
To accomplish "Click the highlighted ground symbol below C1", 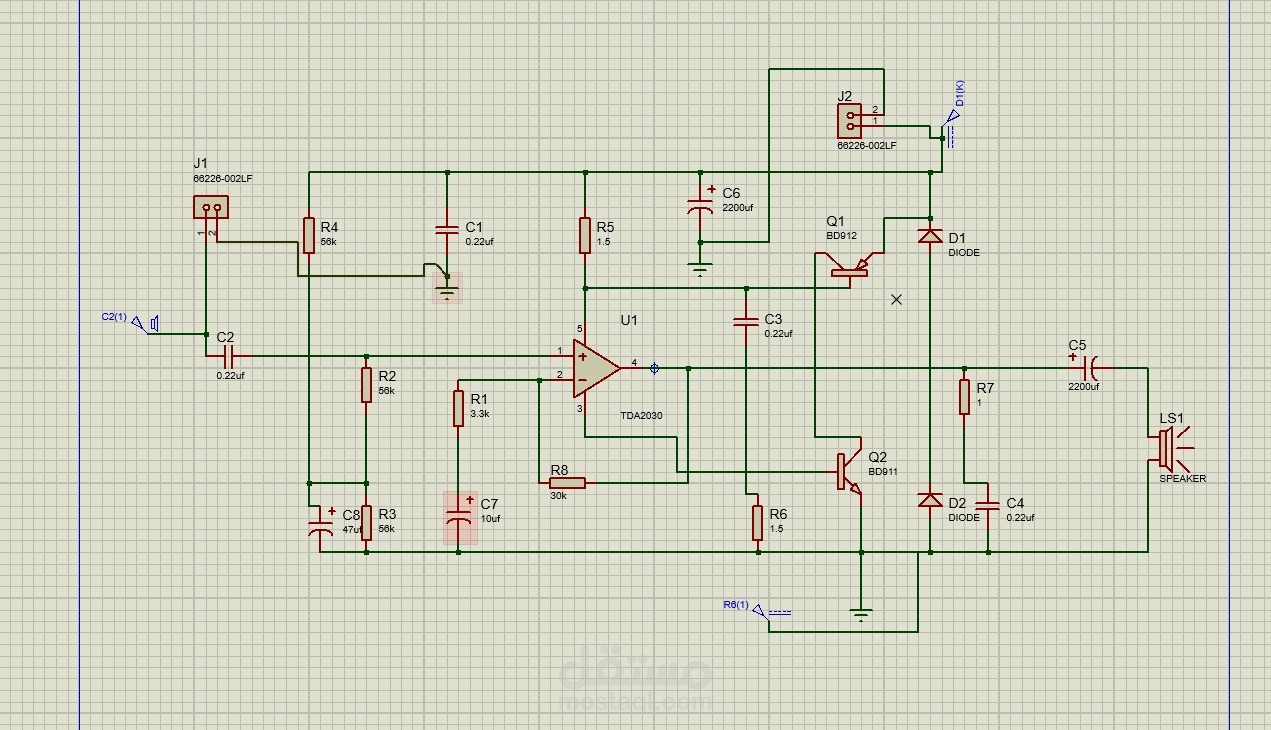I will [447, 288].
